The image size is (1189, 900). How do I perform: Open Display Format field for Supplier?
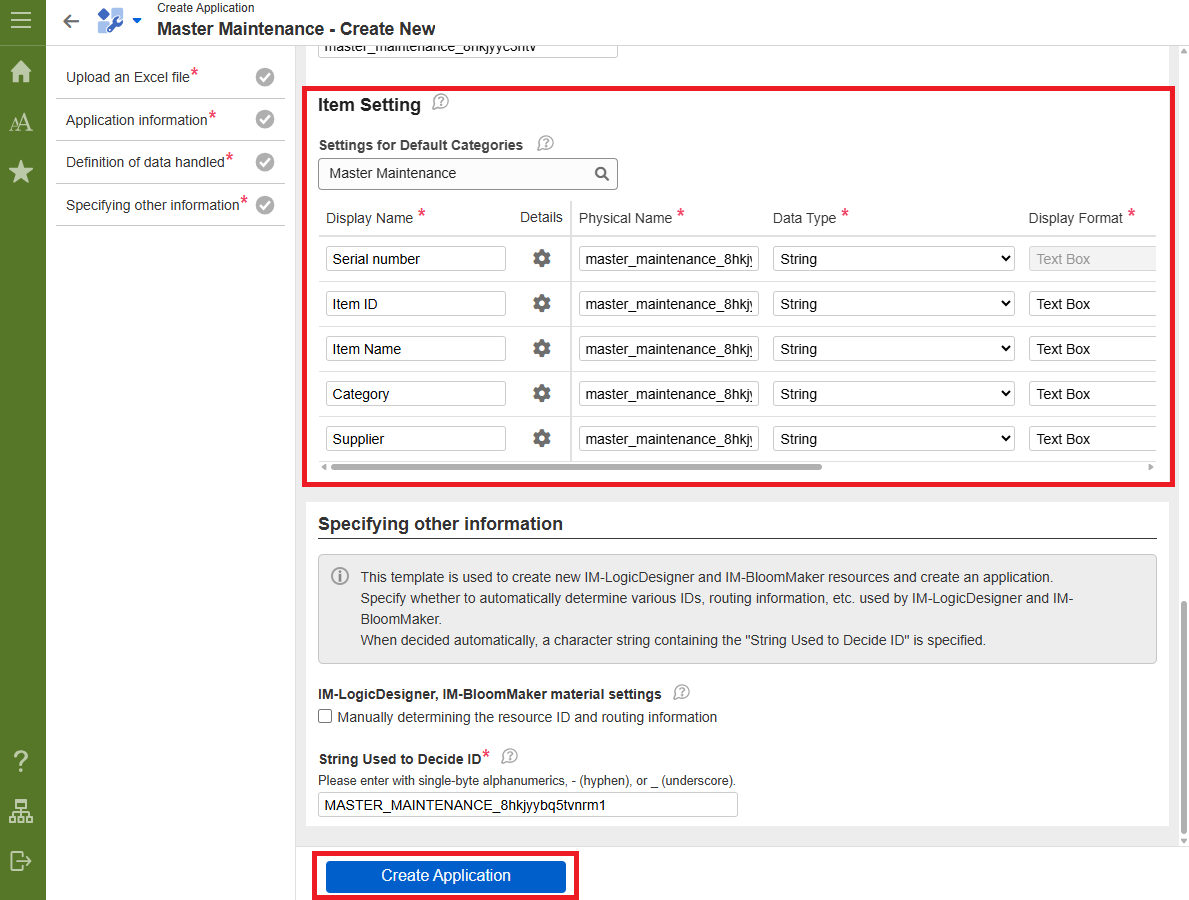pos(1093,438)
